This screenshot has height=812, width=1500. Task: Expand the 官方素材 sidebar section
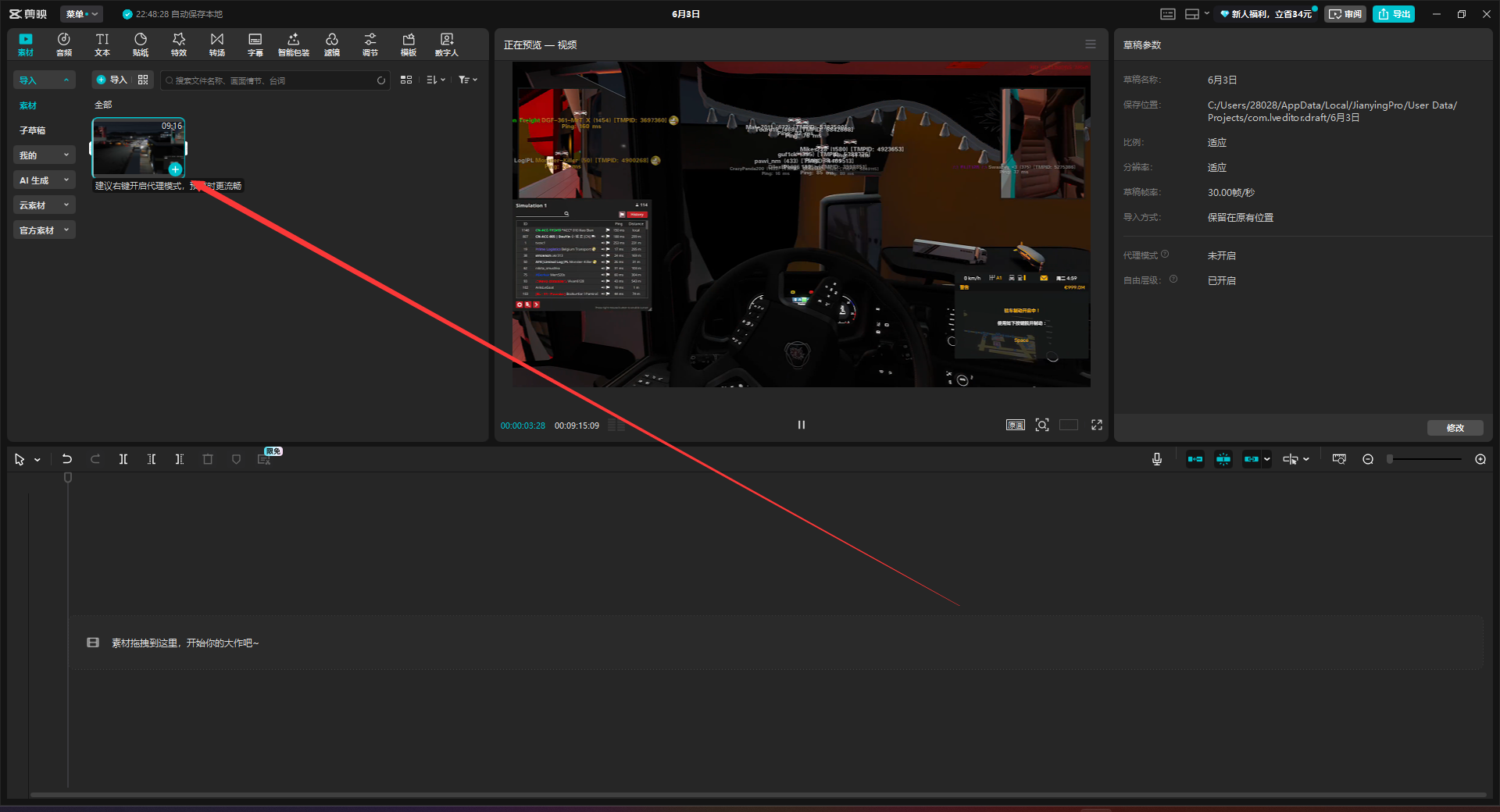tap(45, 230)
